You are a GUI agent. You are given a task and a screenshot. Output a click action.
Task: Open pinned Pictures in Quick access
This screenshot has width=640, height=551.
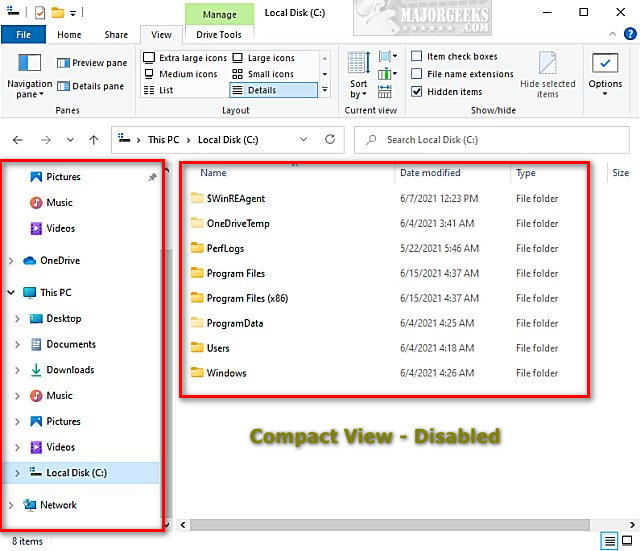coord(63,177)
